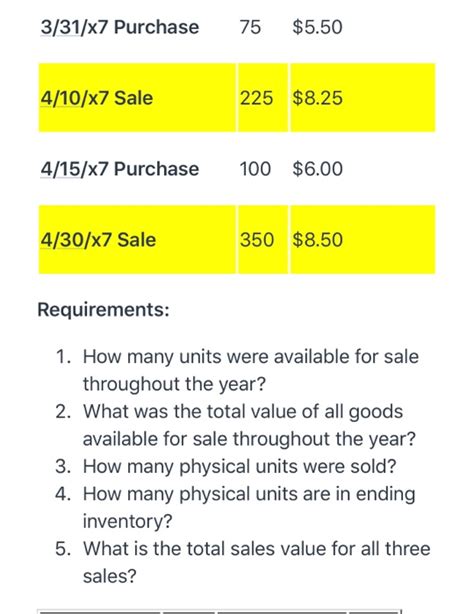Screen dimensions: 474x614
Task: Click the $6.00 price cell
Action: (x=317, y=169)
